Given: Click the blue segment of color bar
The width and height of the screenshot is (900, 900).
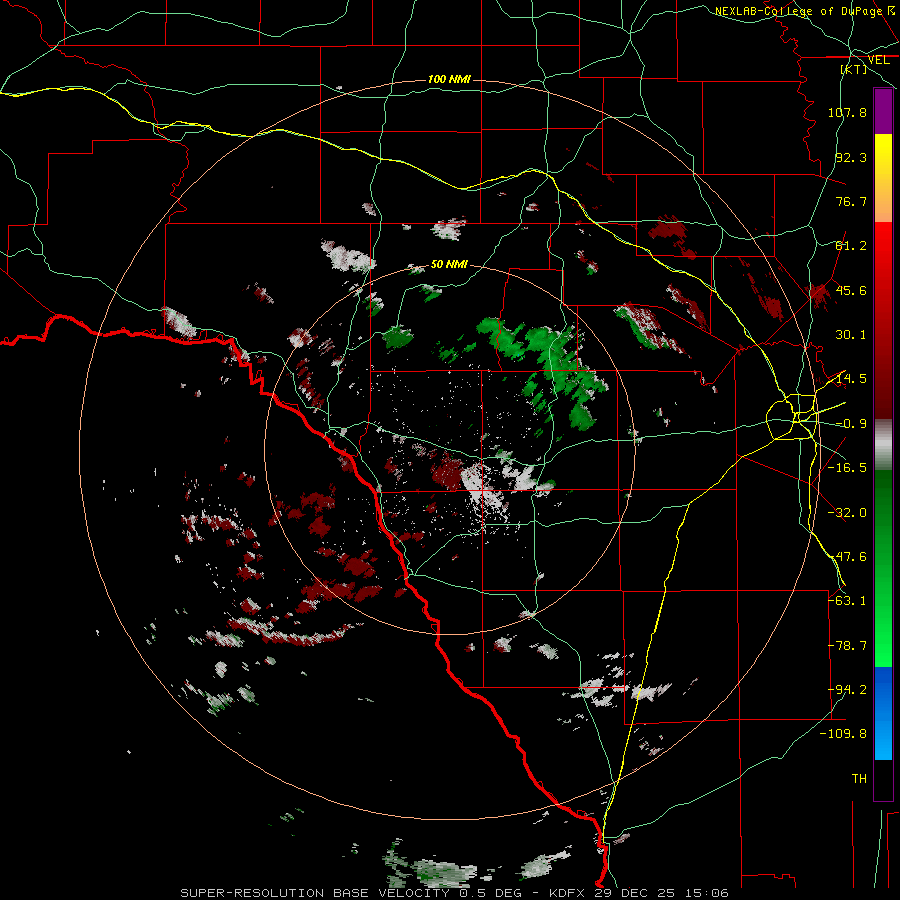Looking at the screenshot, I should tap(883, 713).
